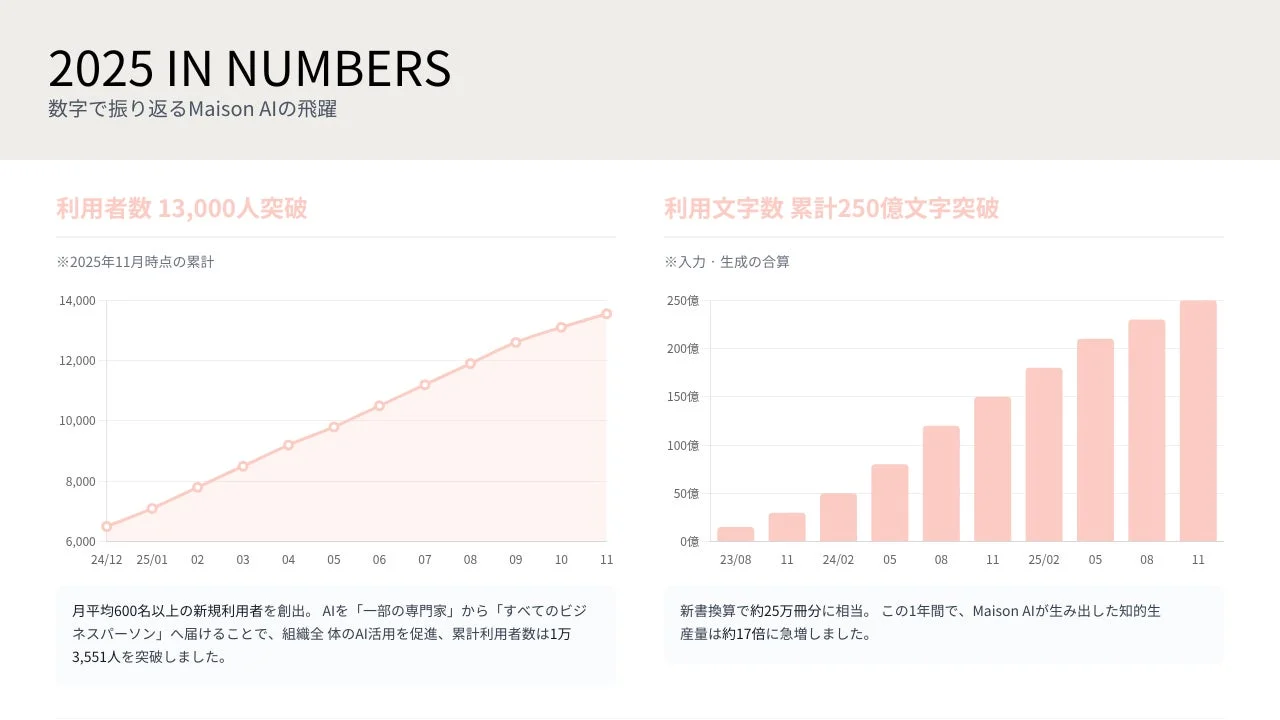Viewport: 1280px width, 720px height.
Task: Click the 0億 axis label on bar chart
Action: [690, 541]
